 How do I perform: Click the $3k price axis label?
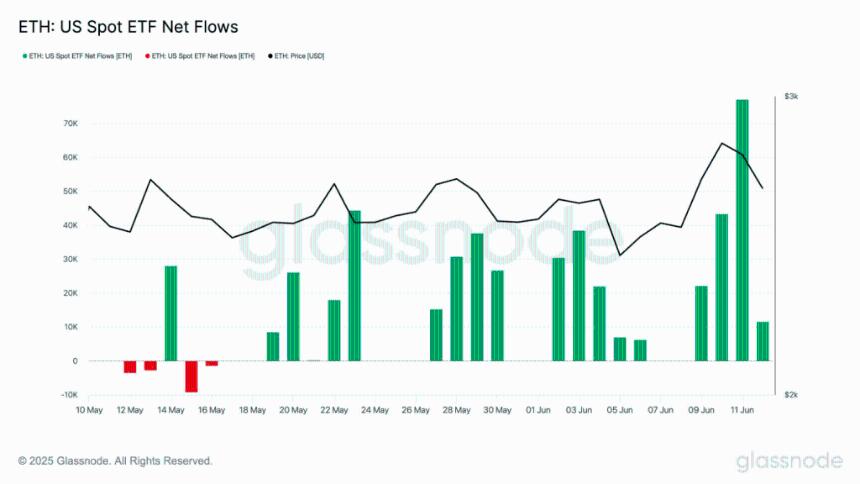click(x=791, y=96)
